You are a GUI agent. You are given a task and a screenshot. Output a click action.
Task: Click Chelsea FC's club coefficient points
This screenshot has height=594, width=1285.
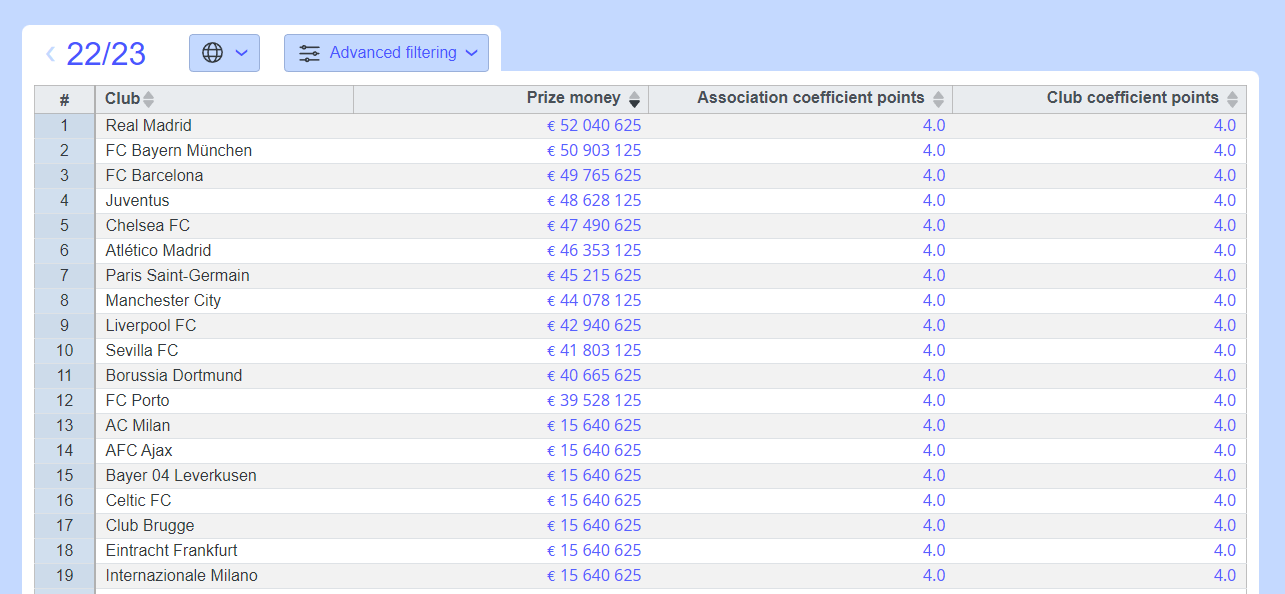(1225, 226)
